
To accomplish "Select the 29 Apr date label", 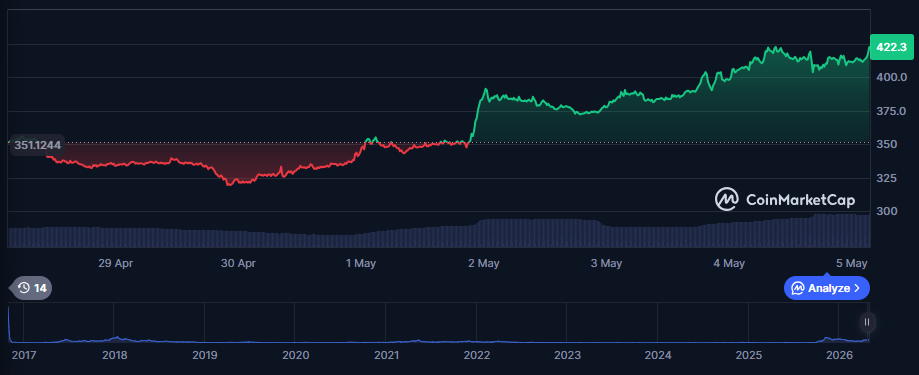I will tap(115, 263).
